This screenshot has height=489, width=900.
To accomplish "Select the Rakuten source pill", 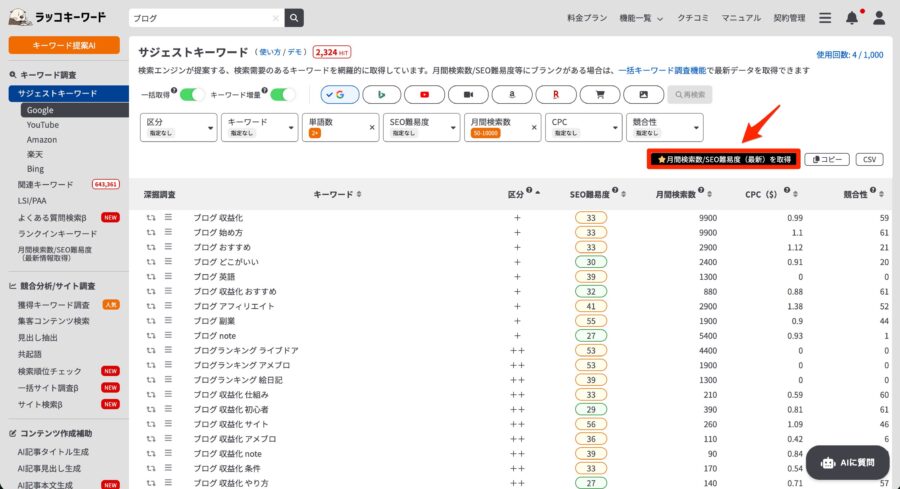I will (556, 95).
